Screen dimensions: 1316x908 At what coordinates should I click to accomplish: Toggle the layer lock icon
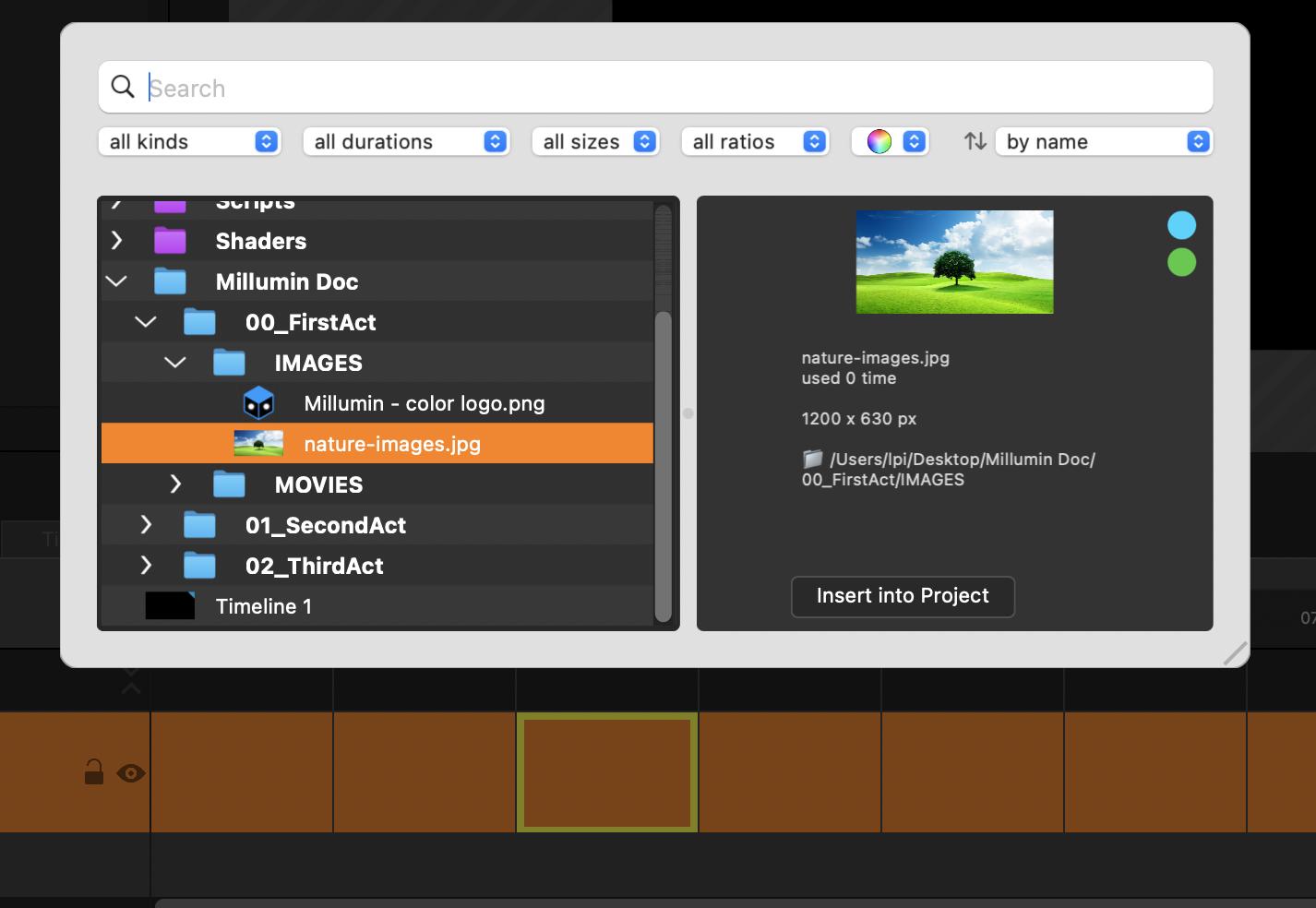94,771
